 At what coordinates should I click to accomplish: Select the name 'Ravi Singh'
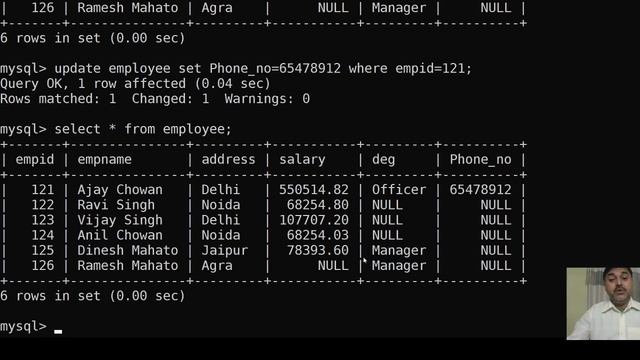point(116,205)
